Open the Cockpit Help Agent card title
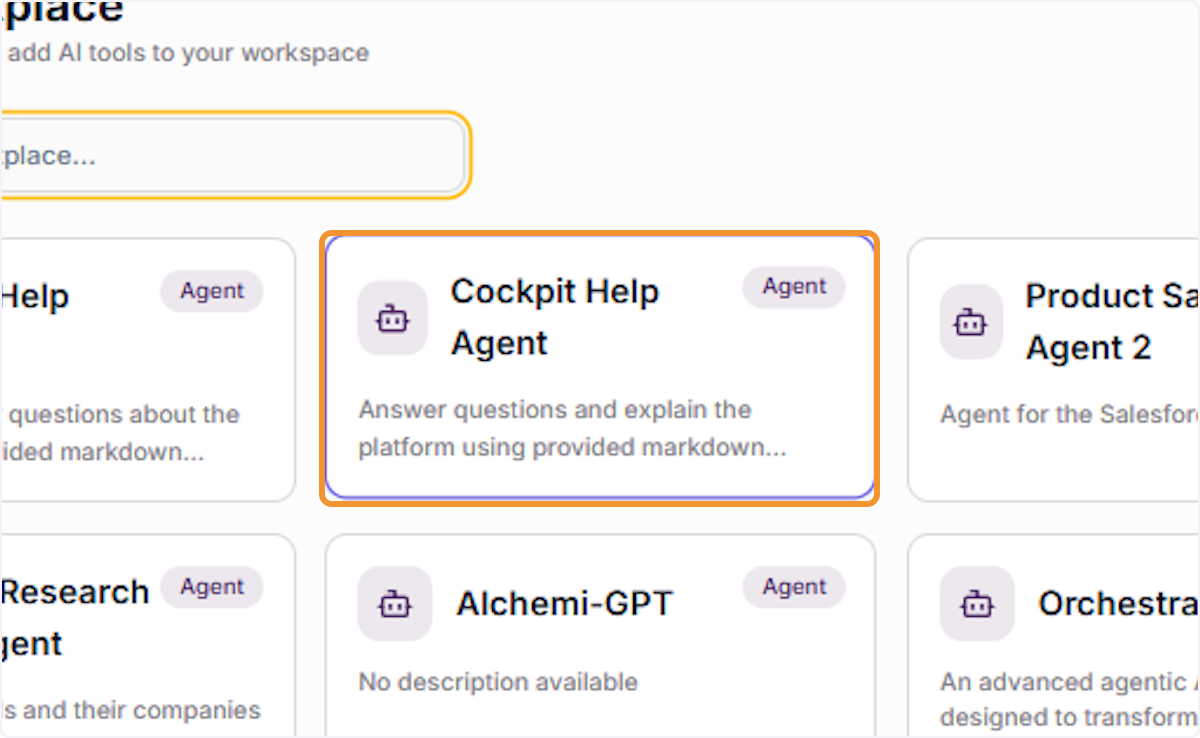 555,317
